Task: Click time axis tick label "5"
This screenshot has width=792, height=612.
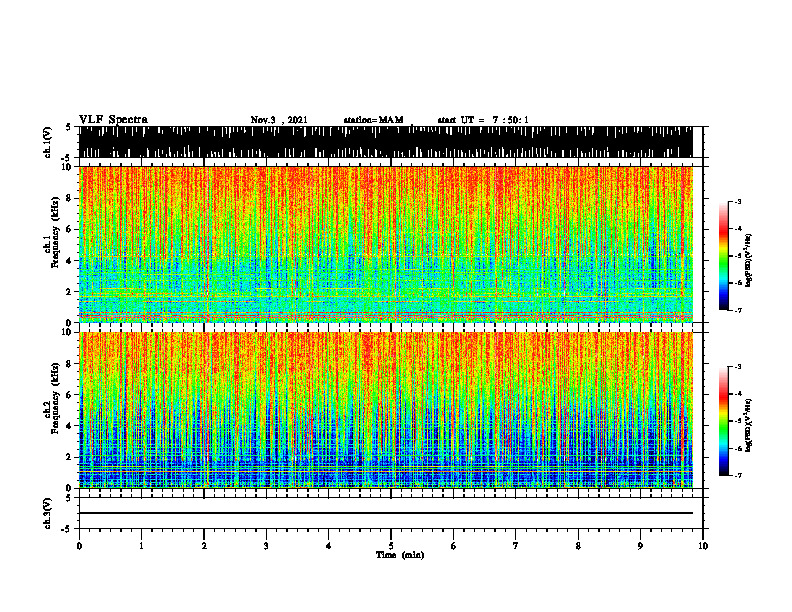Action: click(391, 546)
